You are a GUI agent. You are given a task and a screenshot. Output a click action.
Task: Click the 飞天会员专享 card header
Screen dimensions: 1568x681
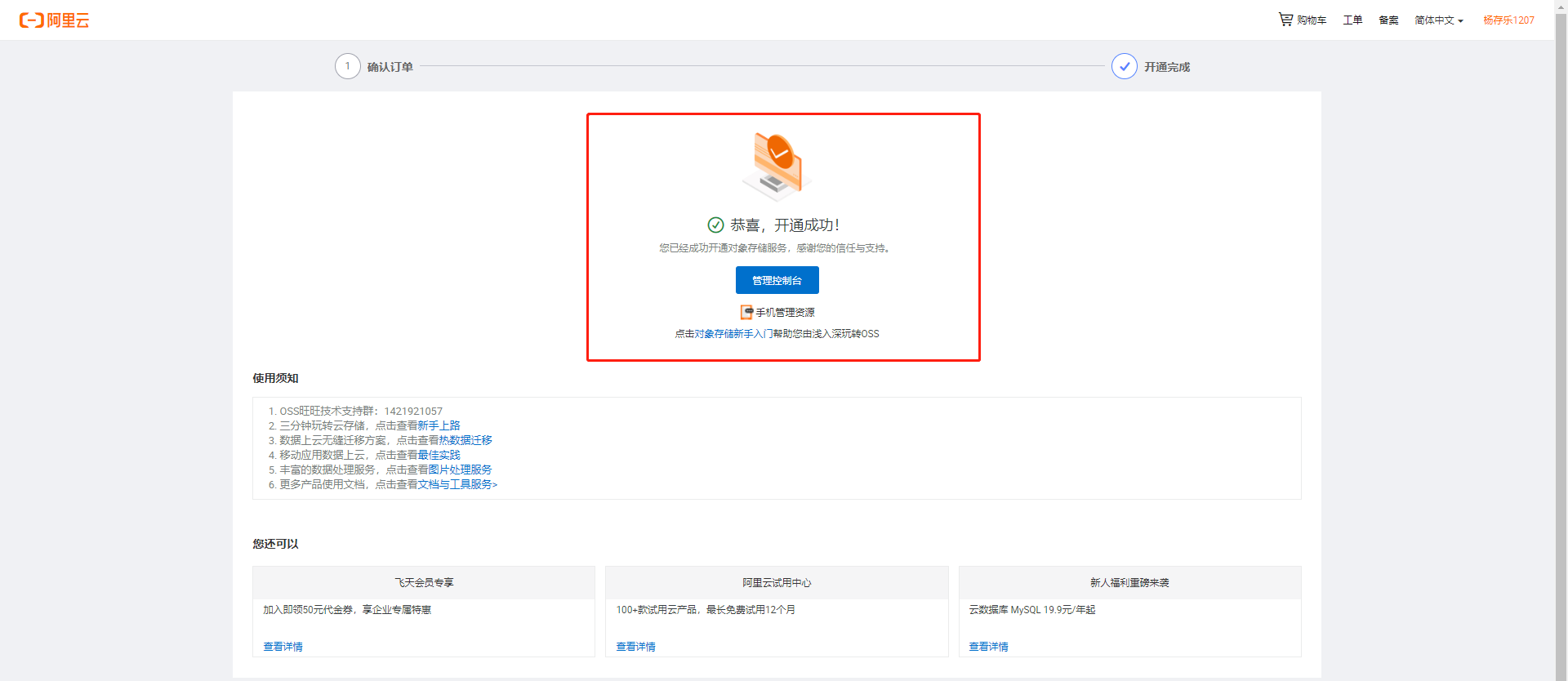click(x=424, y=582)
